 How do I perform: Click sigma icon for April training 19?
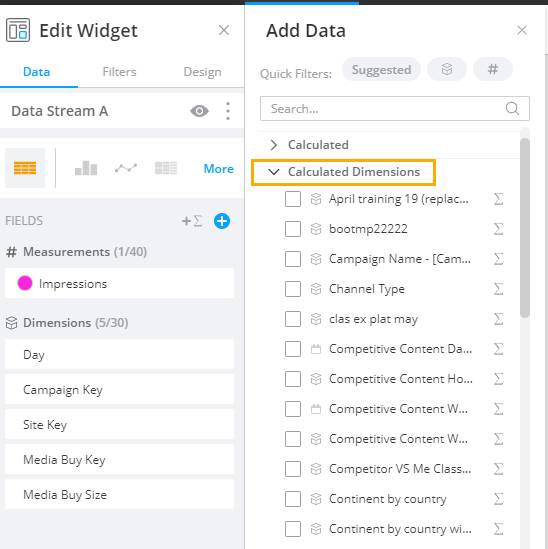click(498, 199)
